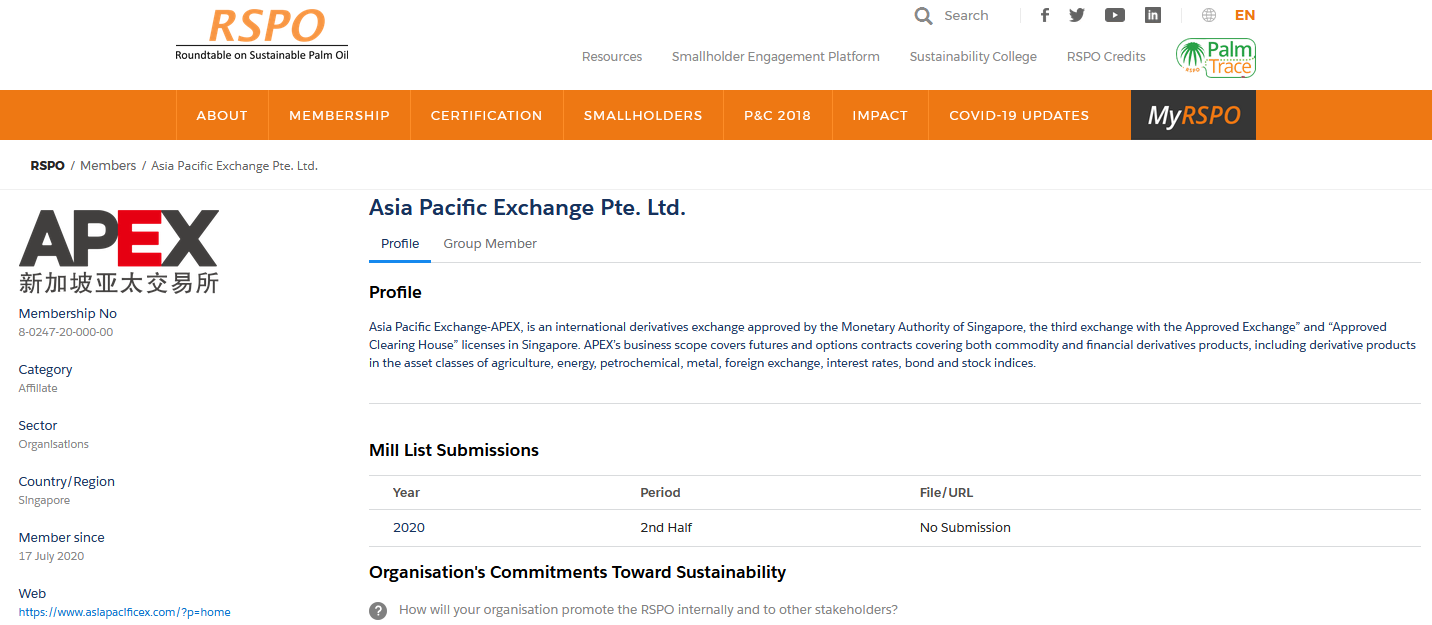
Task: Click the 2020 year cell
Action: point(409,527)
